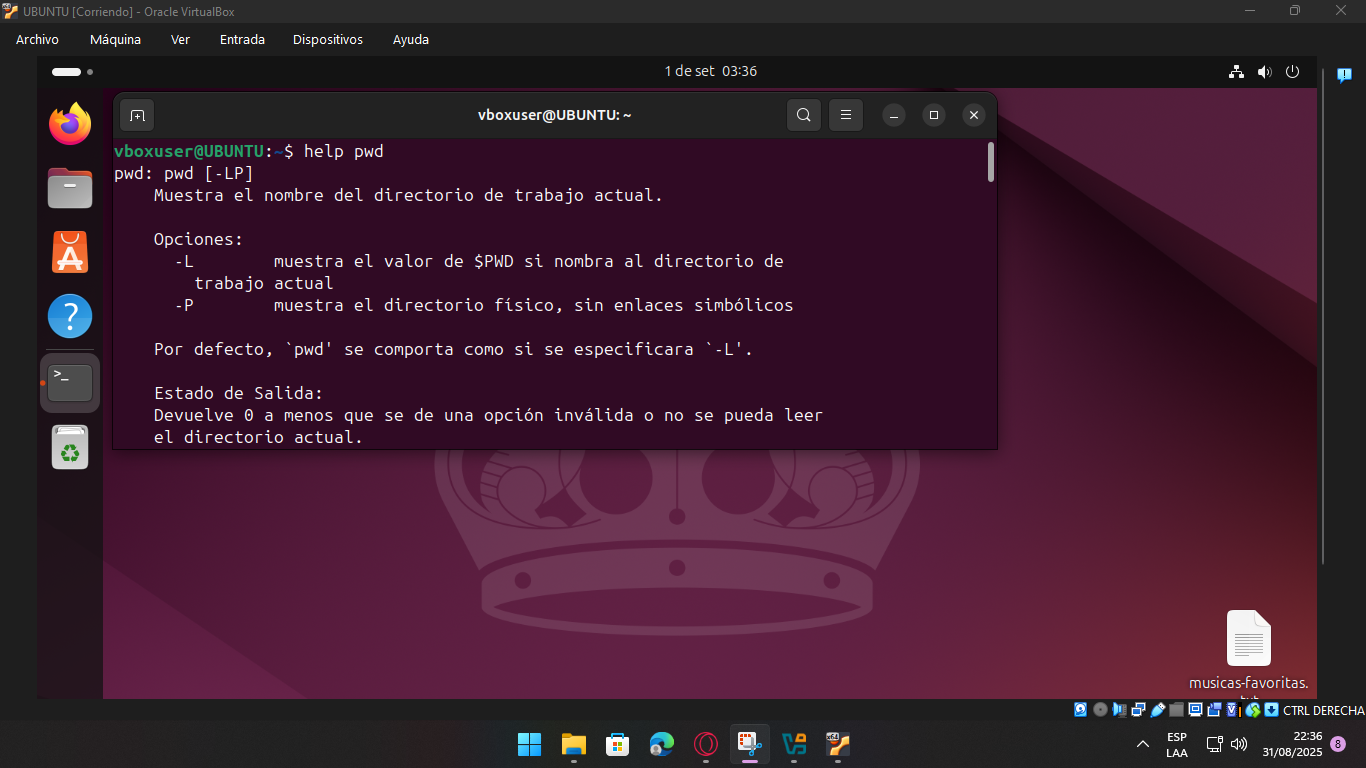Open the Ubuntu power menu icon

[1292, 72]
